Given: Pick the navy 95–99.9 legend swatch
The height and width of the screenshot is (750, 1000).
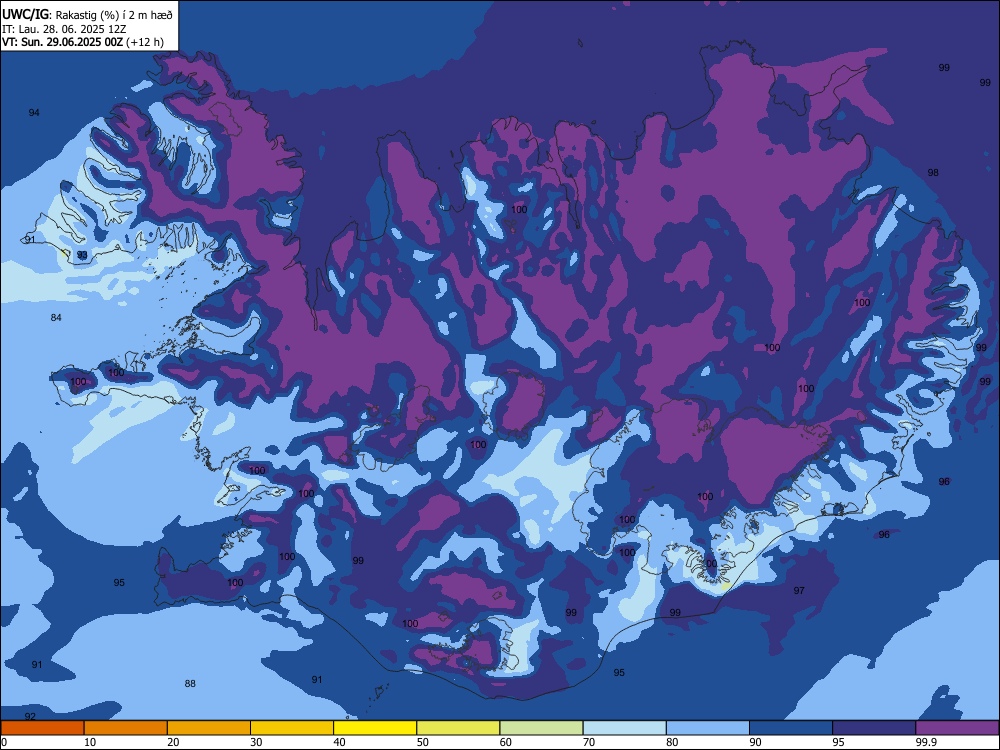Looking at the screenshot, I should point(874,728).
